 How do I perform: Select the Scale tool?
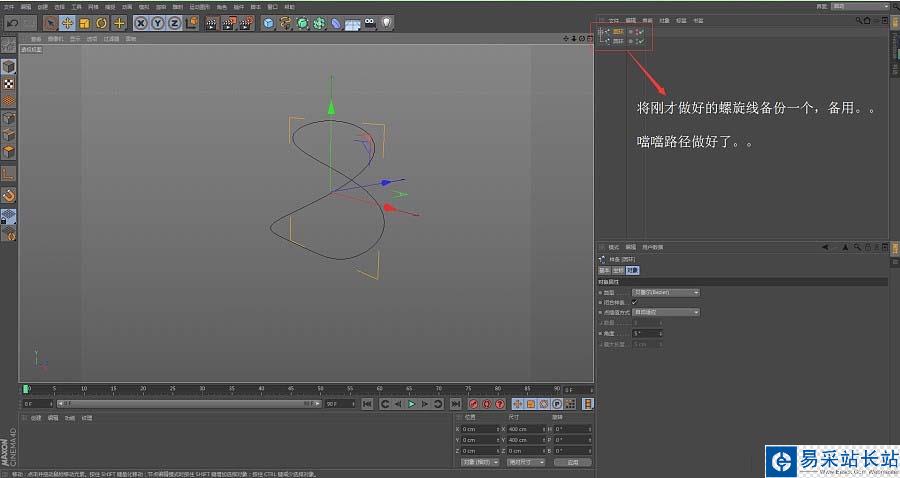[x=84, y=23]
